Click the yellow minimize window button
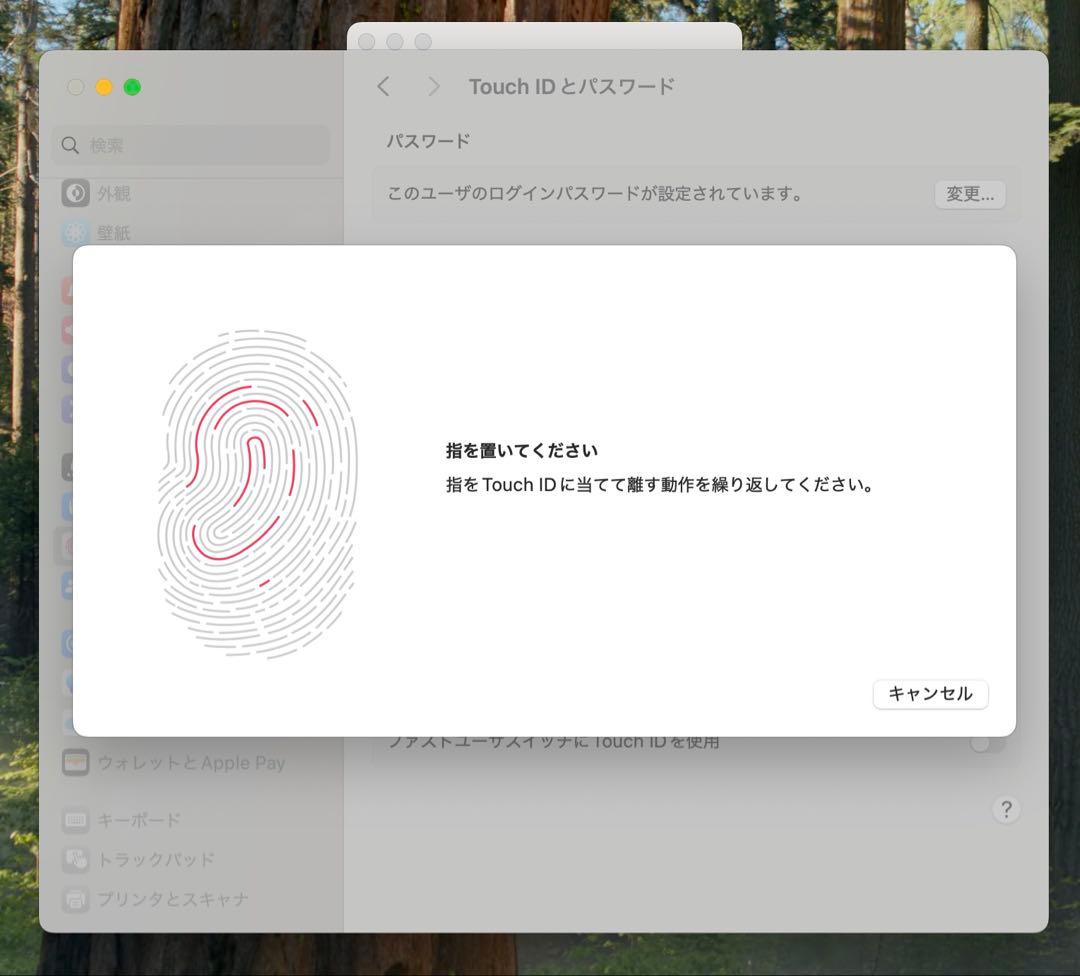Viewport: 1080px width, 976px height. [104, 87]
